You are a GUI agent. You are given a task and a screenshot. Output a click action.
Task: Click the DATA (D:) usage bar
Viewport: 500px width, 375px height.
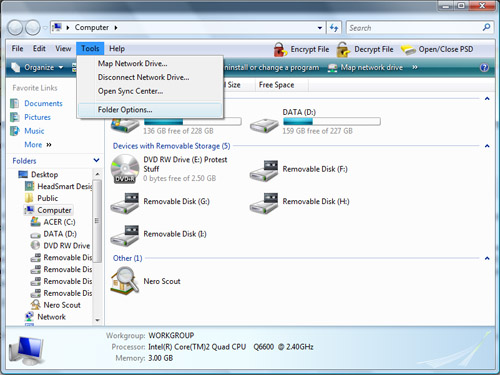(x=332, y=121)
